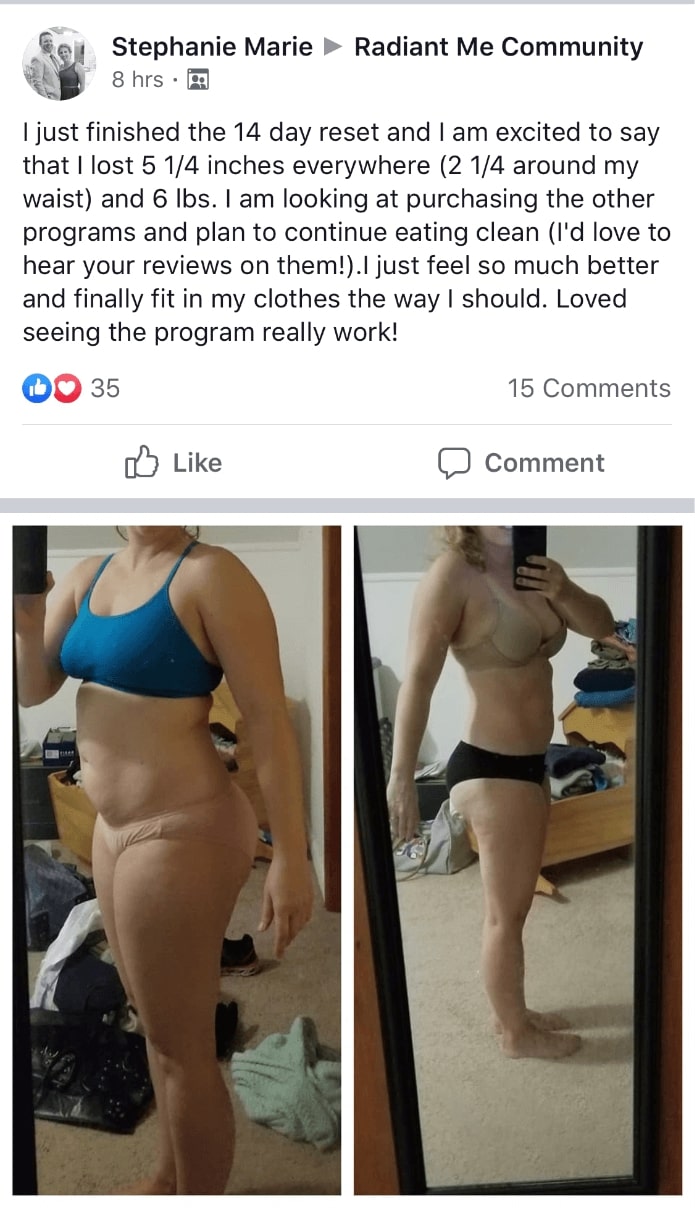This screenshot has width=695, height=1217.
Task: Tap the post text about 14 day reset
Action: 346,232
